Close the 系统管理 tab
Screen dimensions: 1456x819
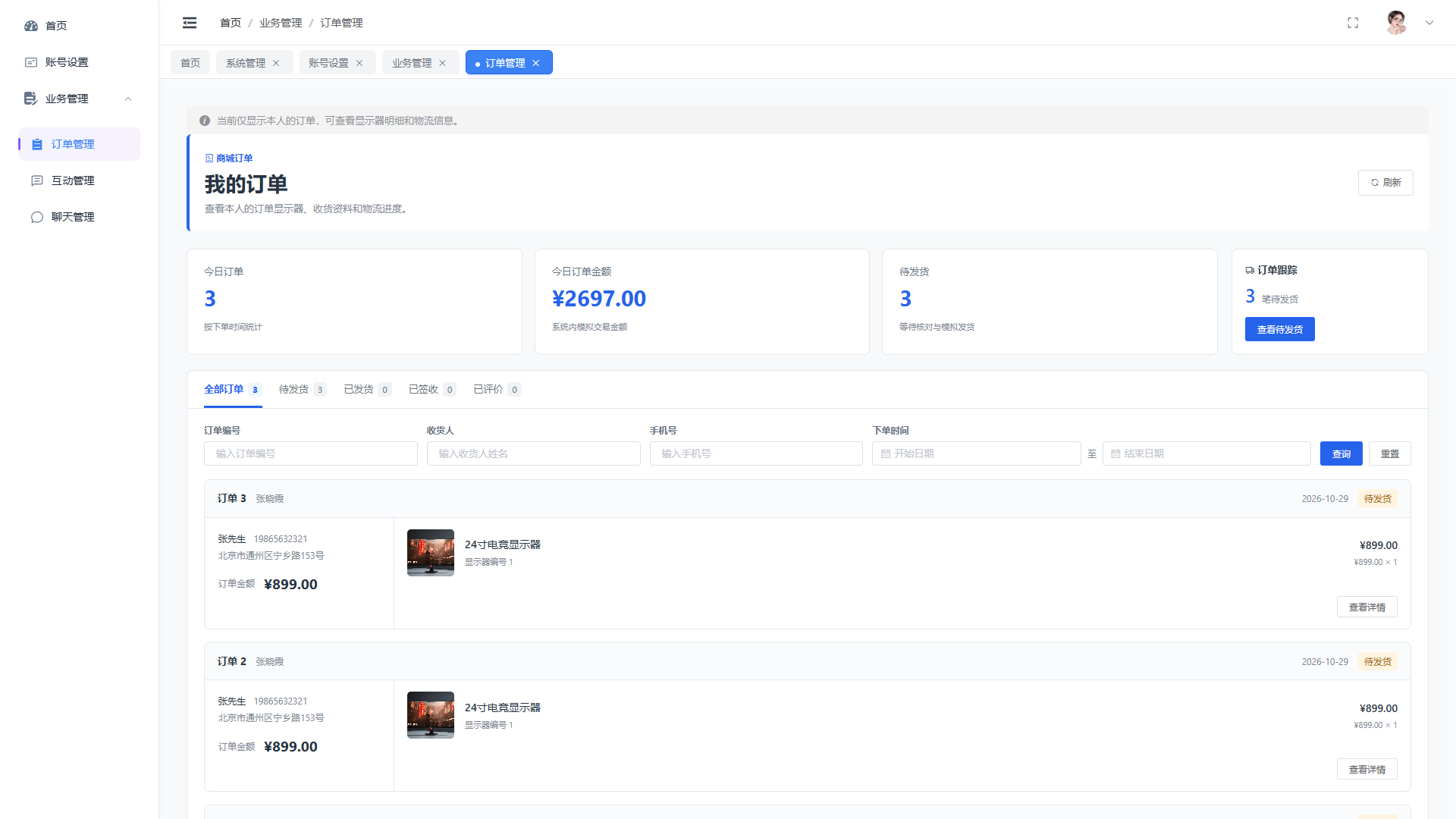click(276, 63)
